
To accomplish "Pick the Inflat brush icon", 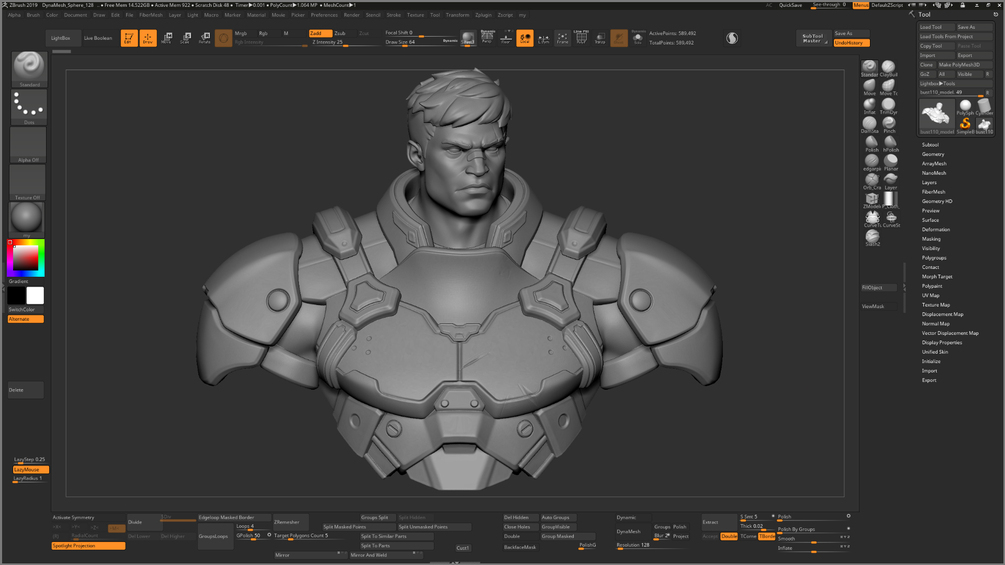I will [x=870, y=106].
